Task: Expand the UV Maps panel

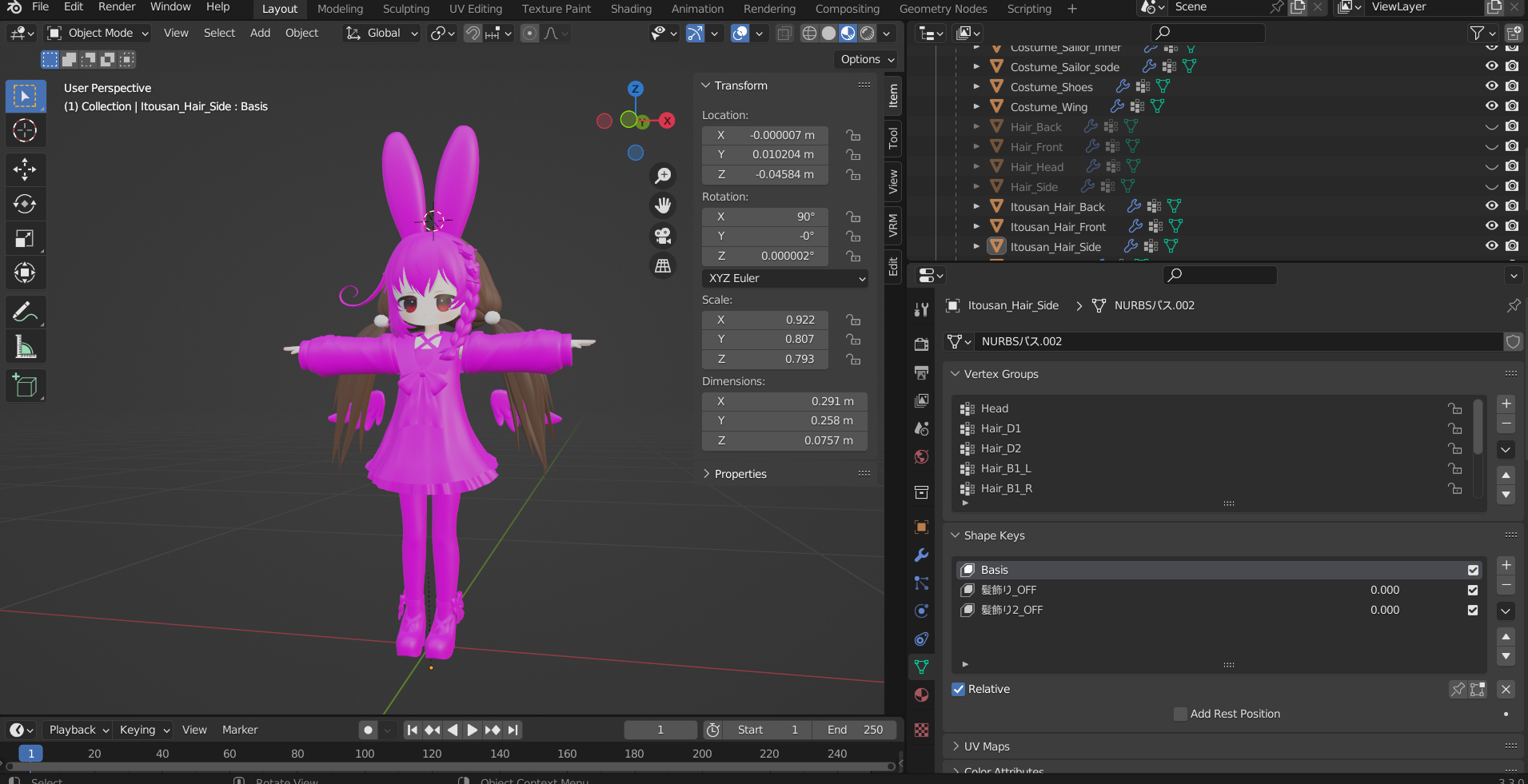Action: 986,746
